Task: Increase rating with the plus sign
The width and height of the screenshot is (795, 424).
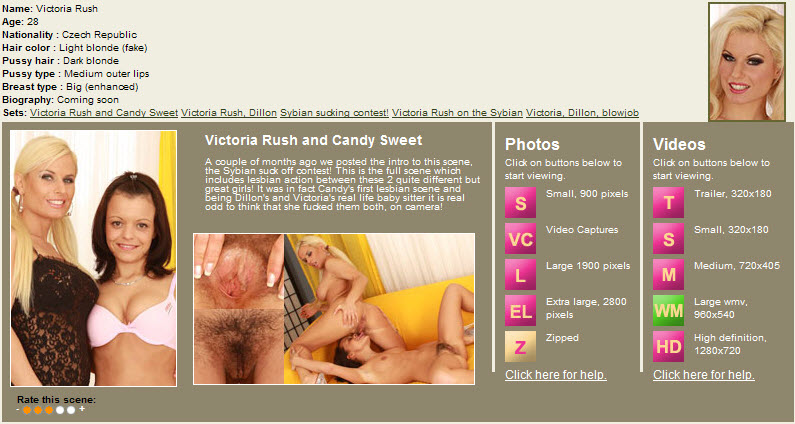Action: pos(82,409)
